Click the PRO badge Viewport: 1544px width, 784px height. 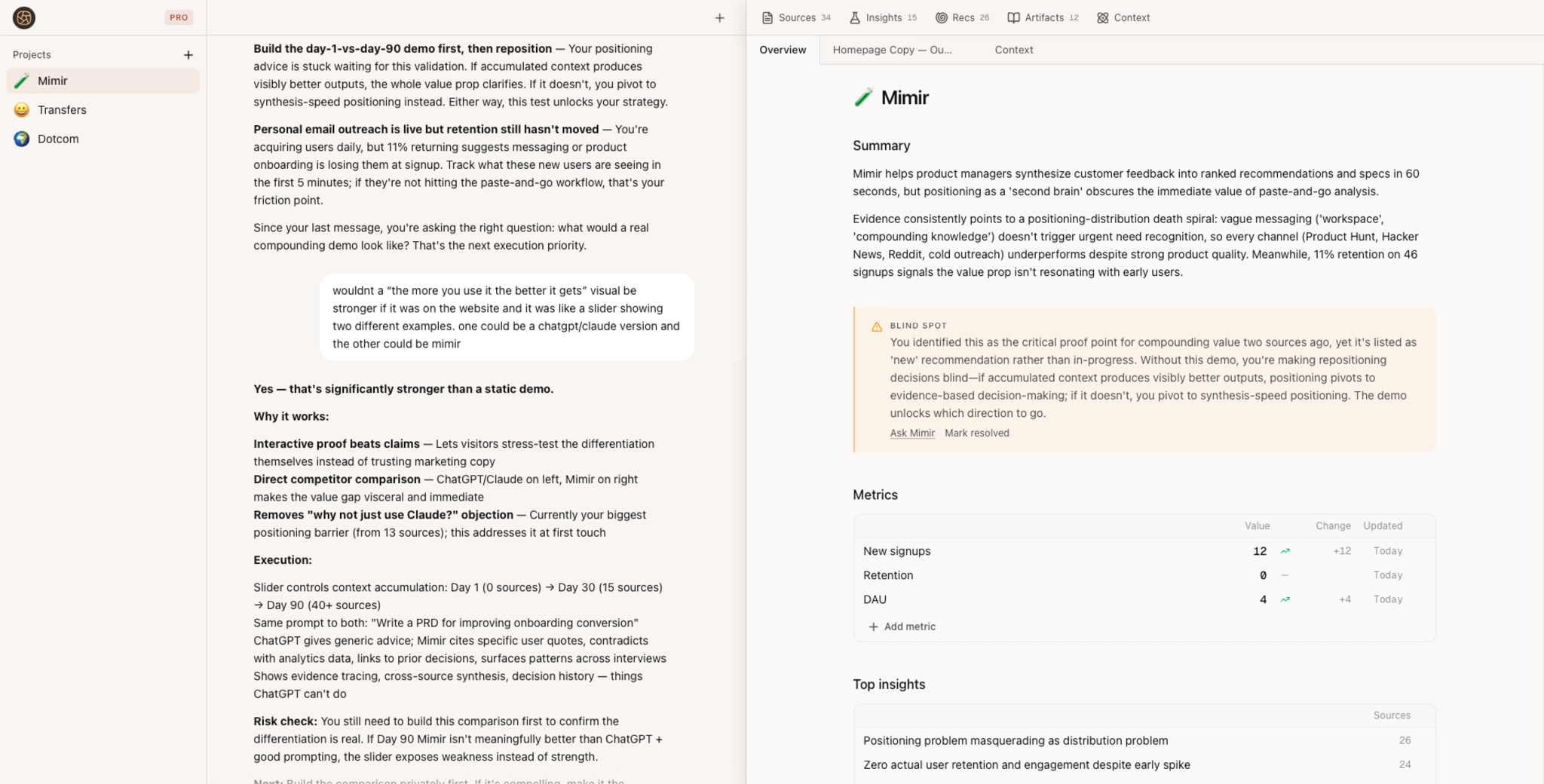(x=179, y=17)
